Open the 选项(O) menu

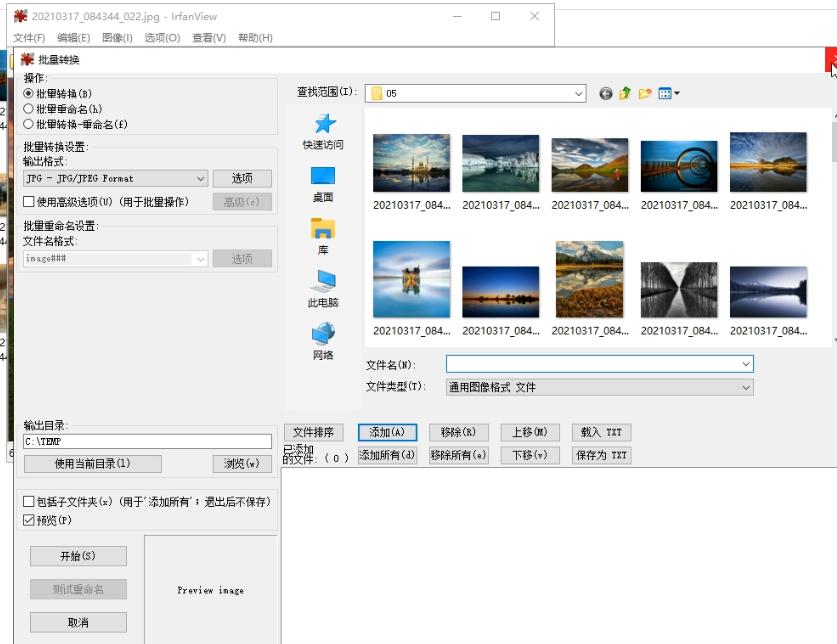point(162,38)
